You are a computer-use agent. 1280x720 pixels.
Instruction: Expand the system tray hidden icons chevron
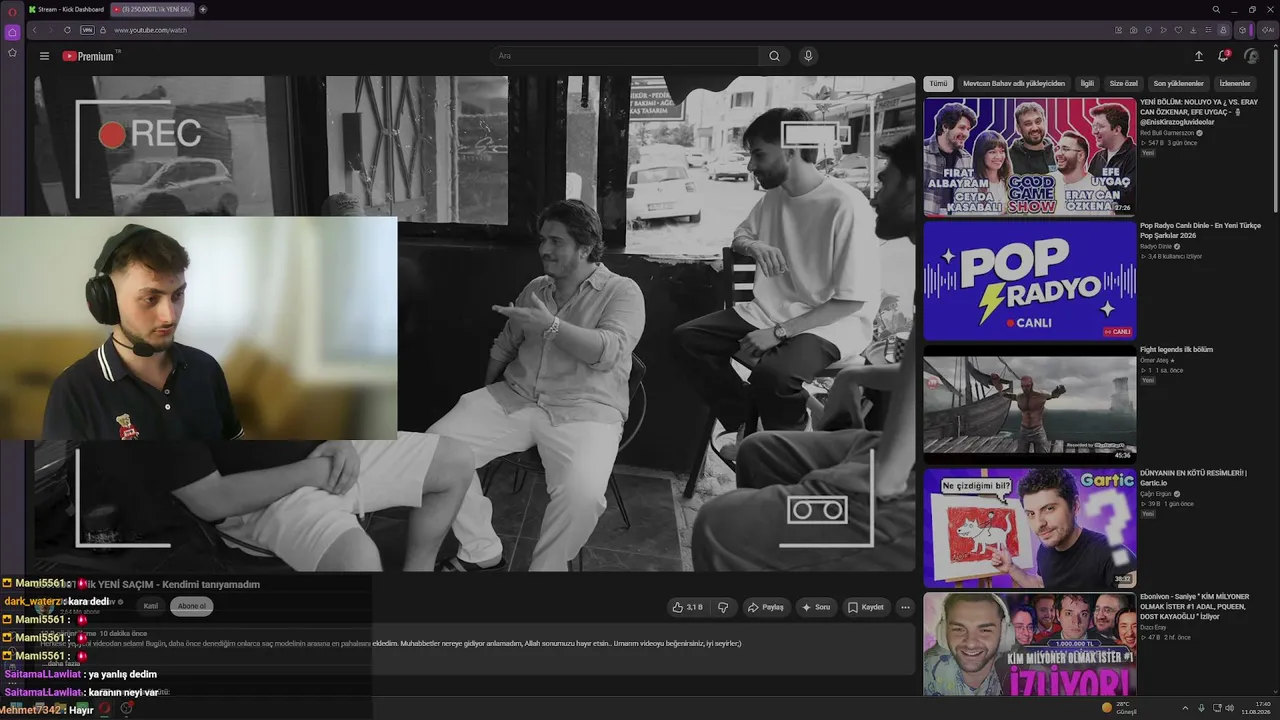coord(1185,708)
